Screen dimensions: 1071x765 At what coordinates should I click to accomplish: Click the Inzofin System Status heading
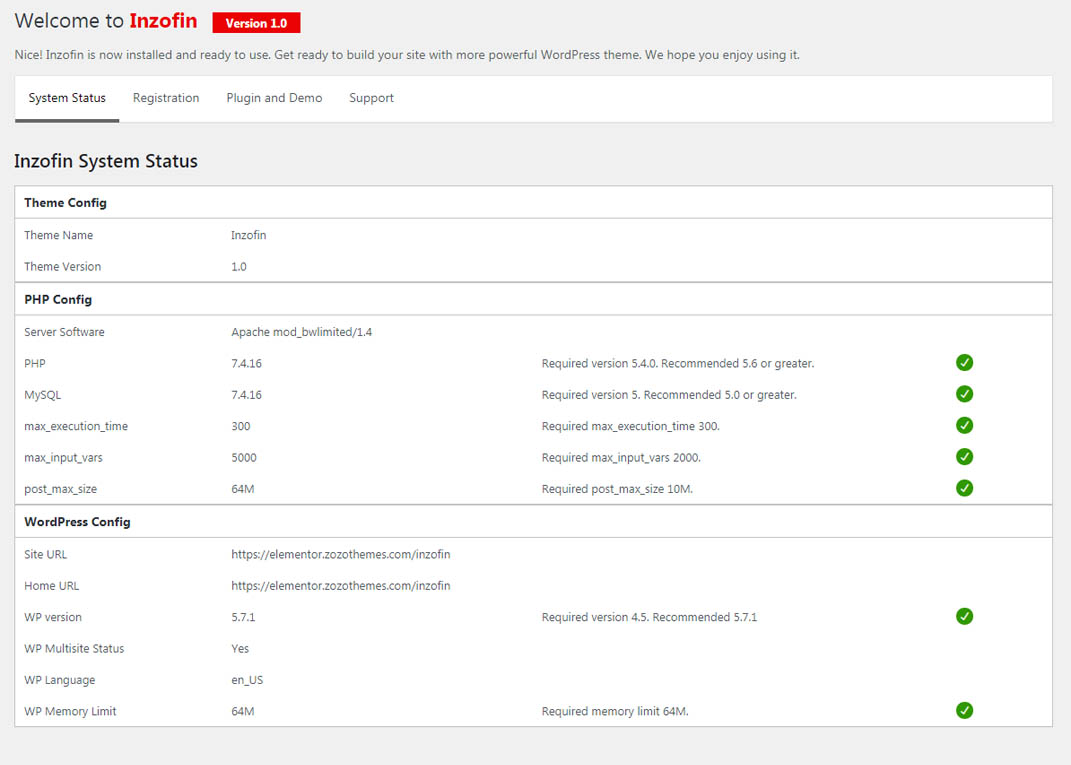pyautogui.click(x=106, y=161)
